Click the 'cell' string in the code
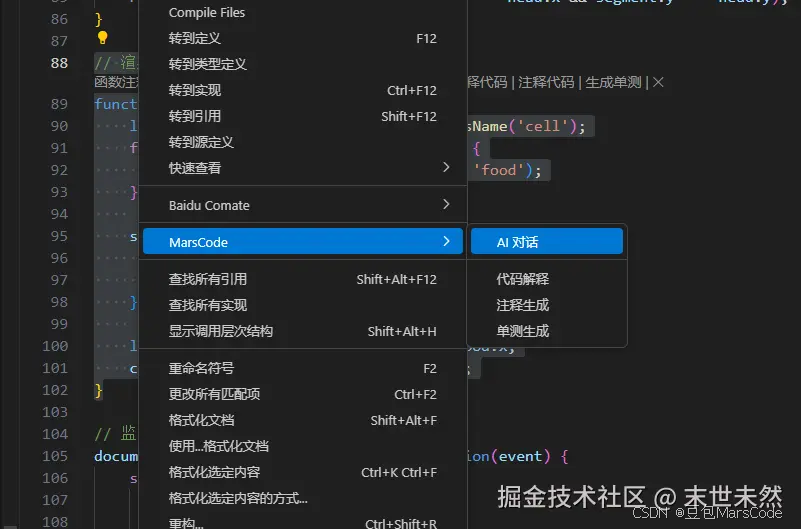Image resolution: width=801 pixels, height=529 pixels. pos(543,126)
